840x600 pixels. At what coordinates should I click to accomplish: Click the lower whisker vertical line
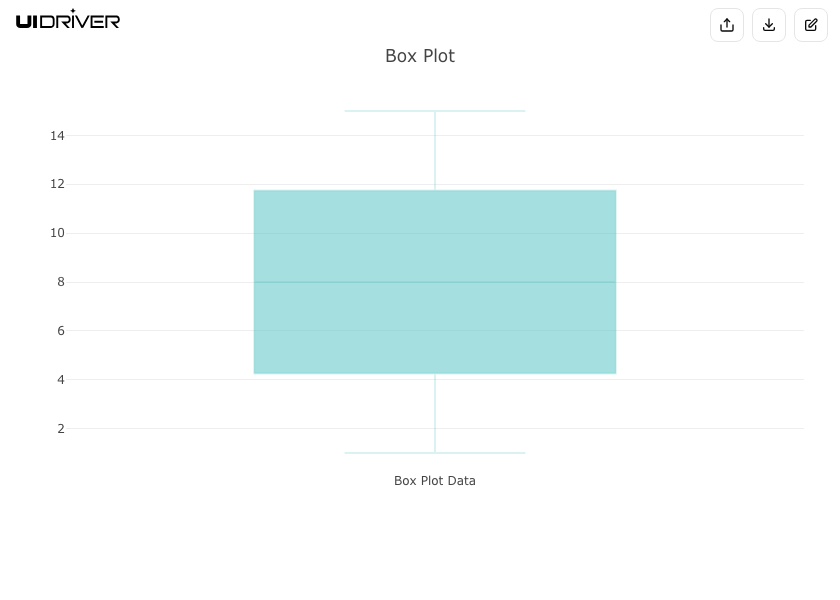(435, 413)
